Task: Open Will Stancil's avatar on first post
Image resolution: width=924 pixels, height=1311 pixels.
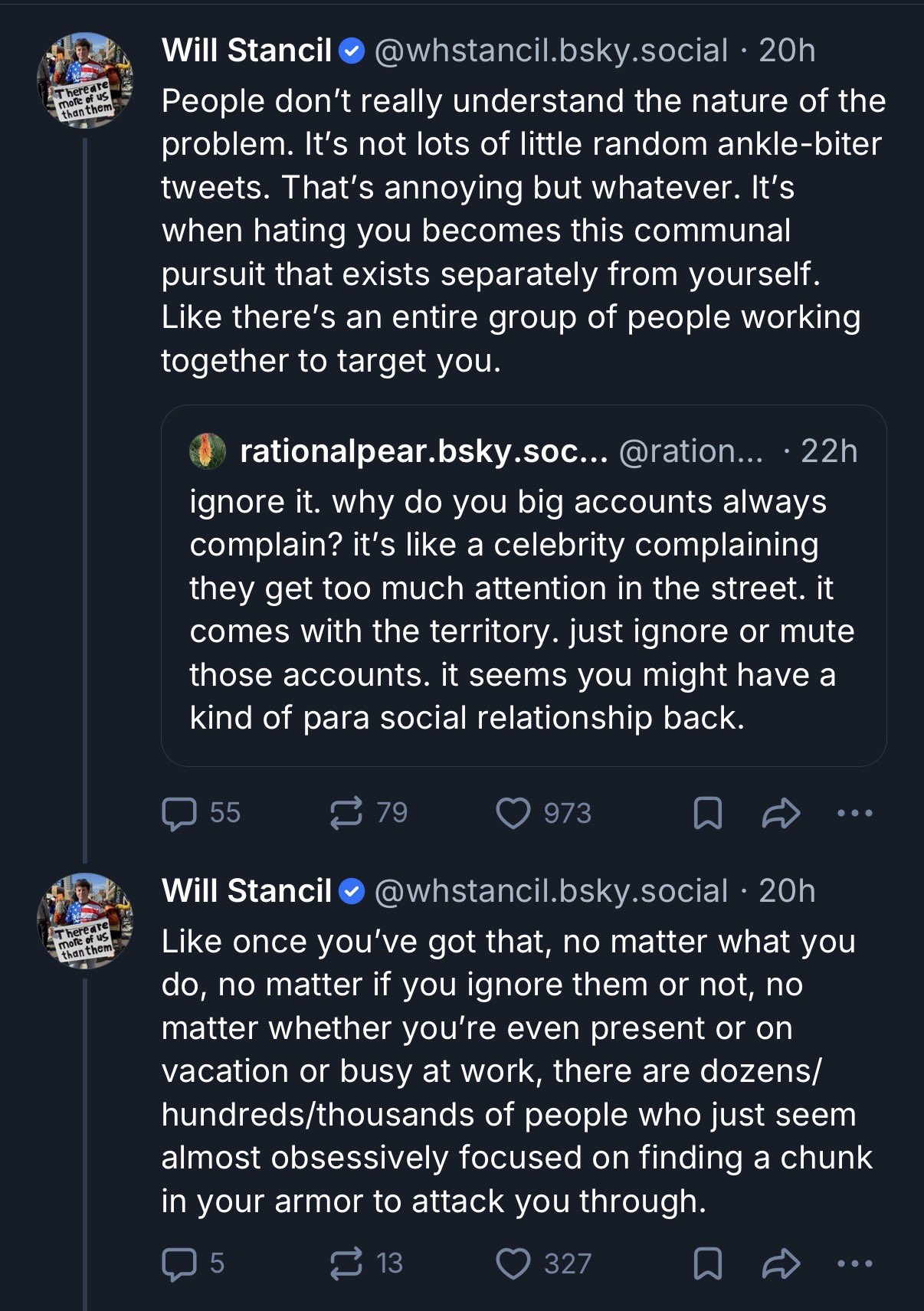Action: coord(85,80)
